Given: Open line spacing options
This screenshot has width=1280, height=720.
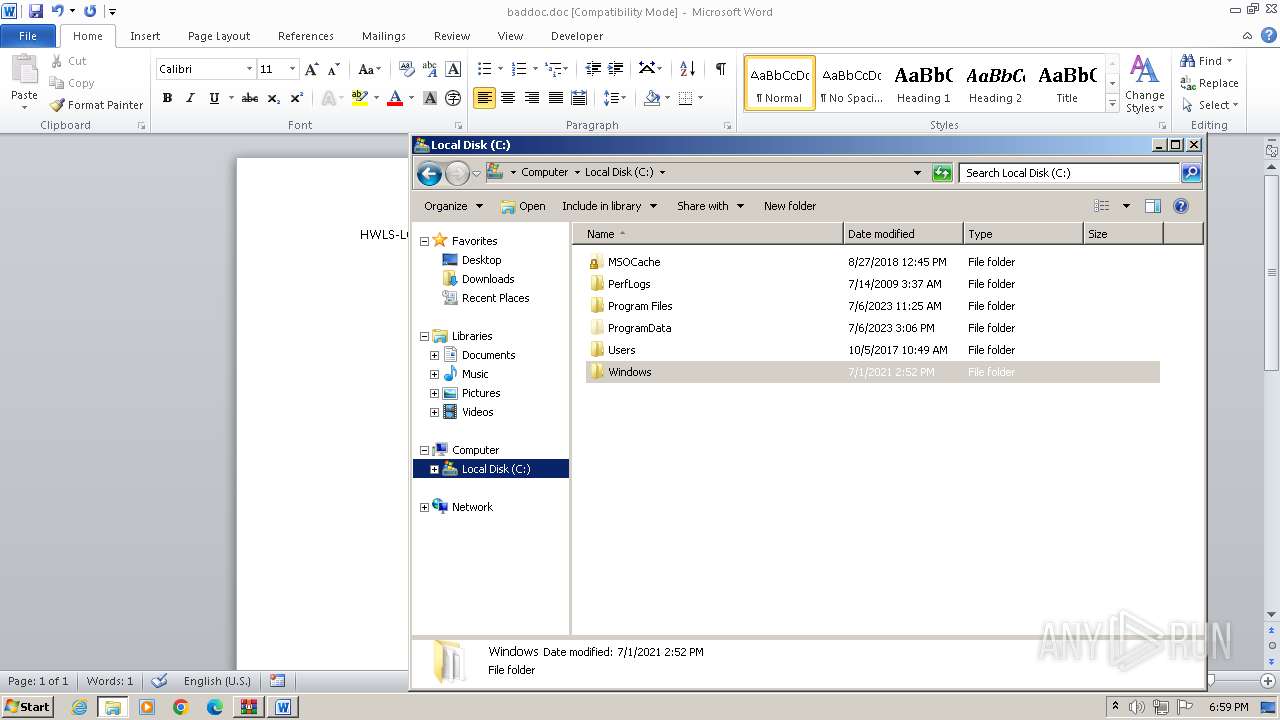Looking at the screenshot, I should 615,98.
